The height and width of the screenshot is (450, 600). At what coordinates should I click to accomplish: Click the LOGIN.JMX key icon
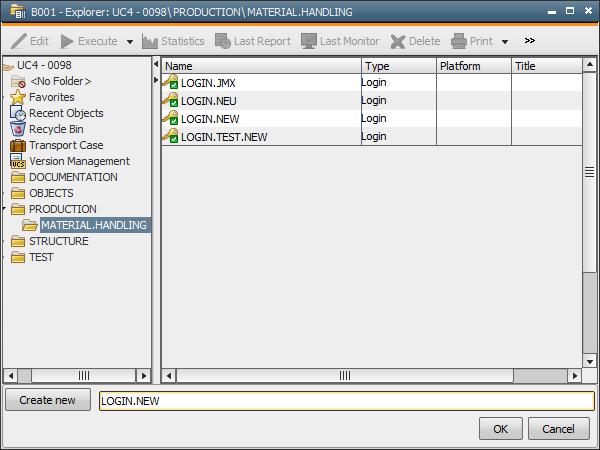(171, 83)
